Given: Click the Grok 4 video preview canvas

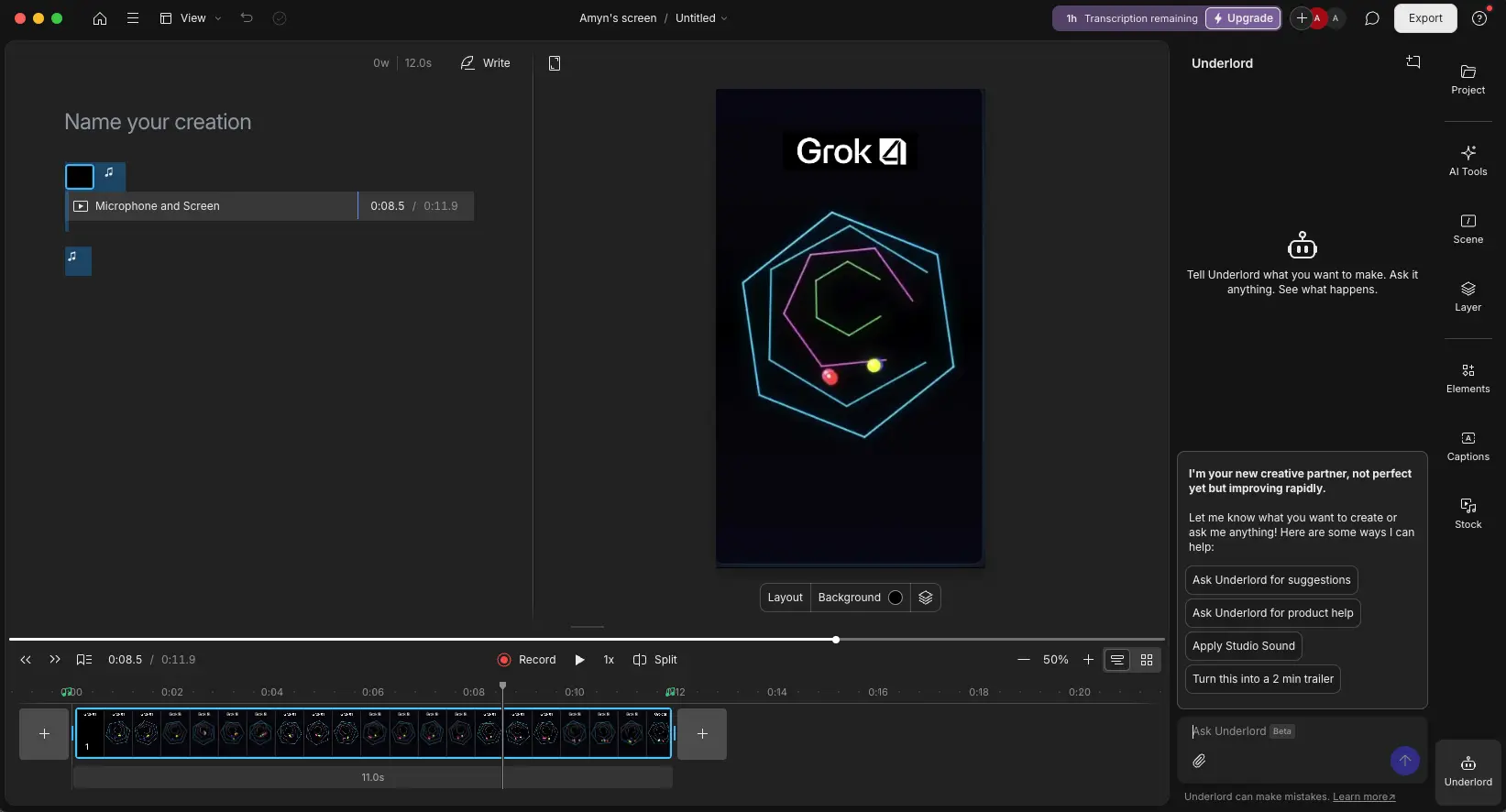Looking at the screenshot, I should click(x=850, y=327).
